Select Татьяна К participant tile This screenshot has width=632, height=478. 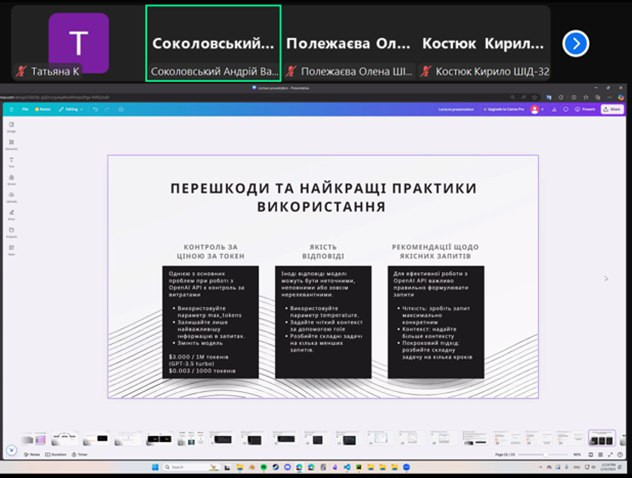tap(79, 44)
